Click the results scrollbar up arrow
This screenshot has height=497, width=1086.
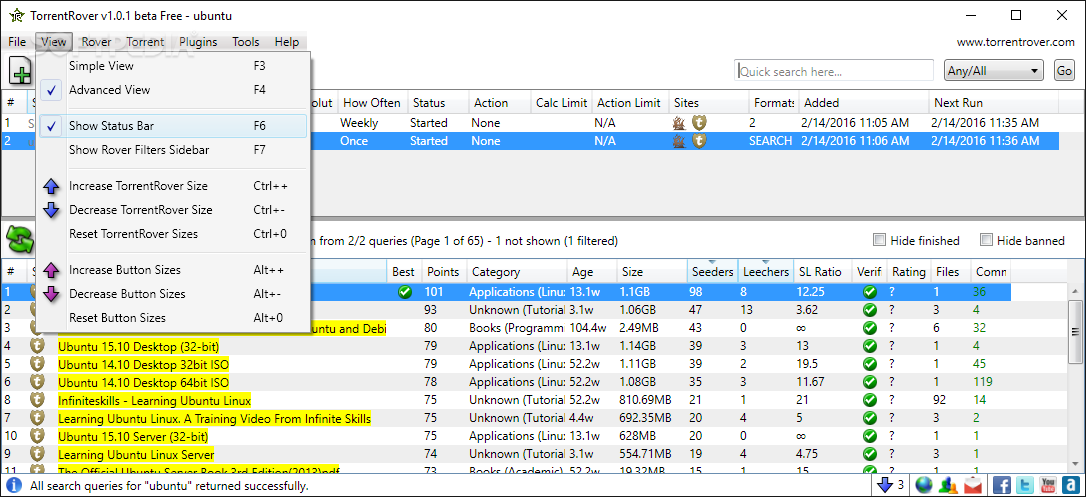pos(1075,291)
